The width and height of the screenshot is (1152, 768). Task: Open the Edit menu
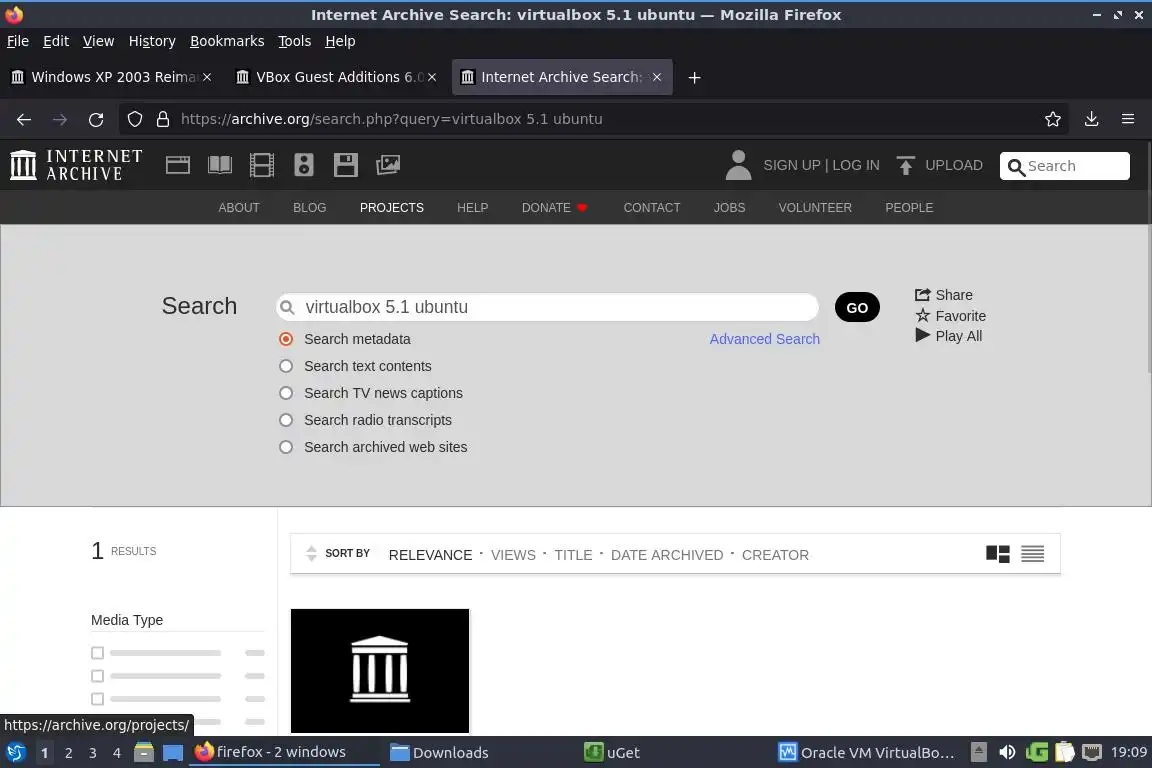56,41
